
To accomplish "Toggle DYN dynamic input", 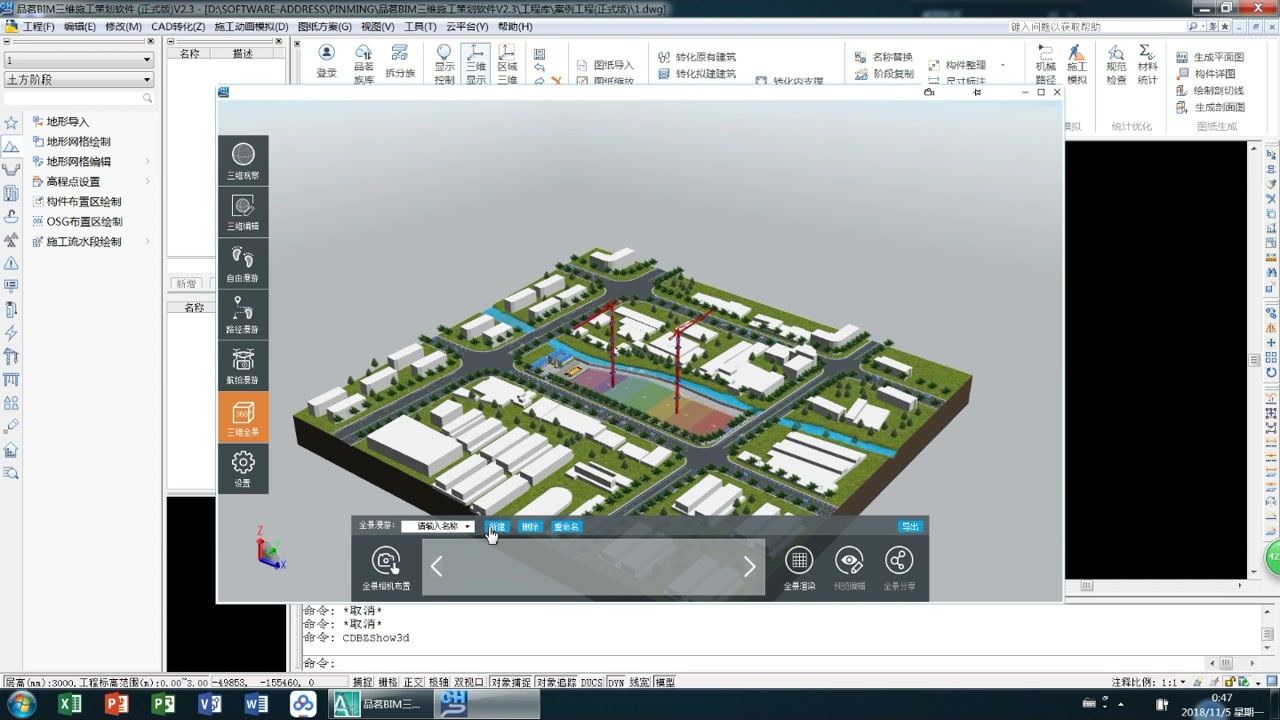I will tap(616, 682).
